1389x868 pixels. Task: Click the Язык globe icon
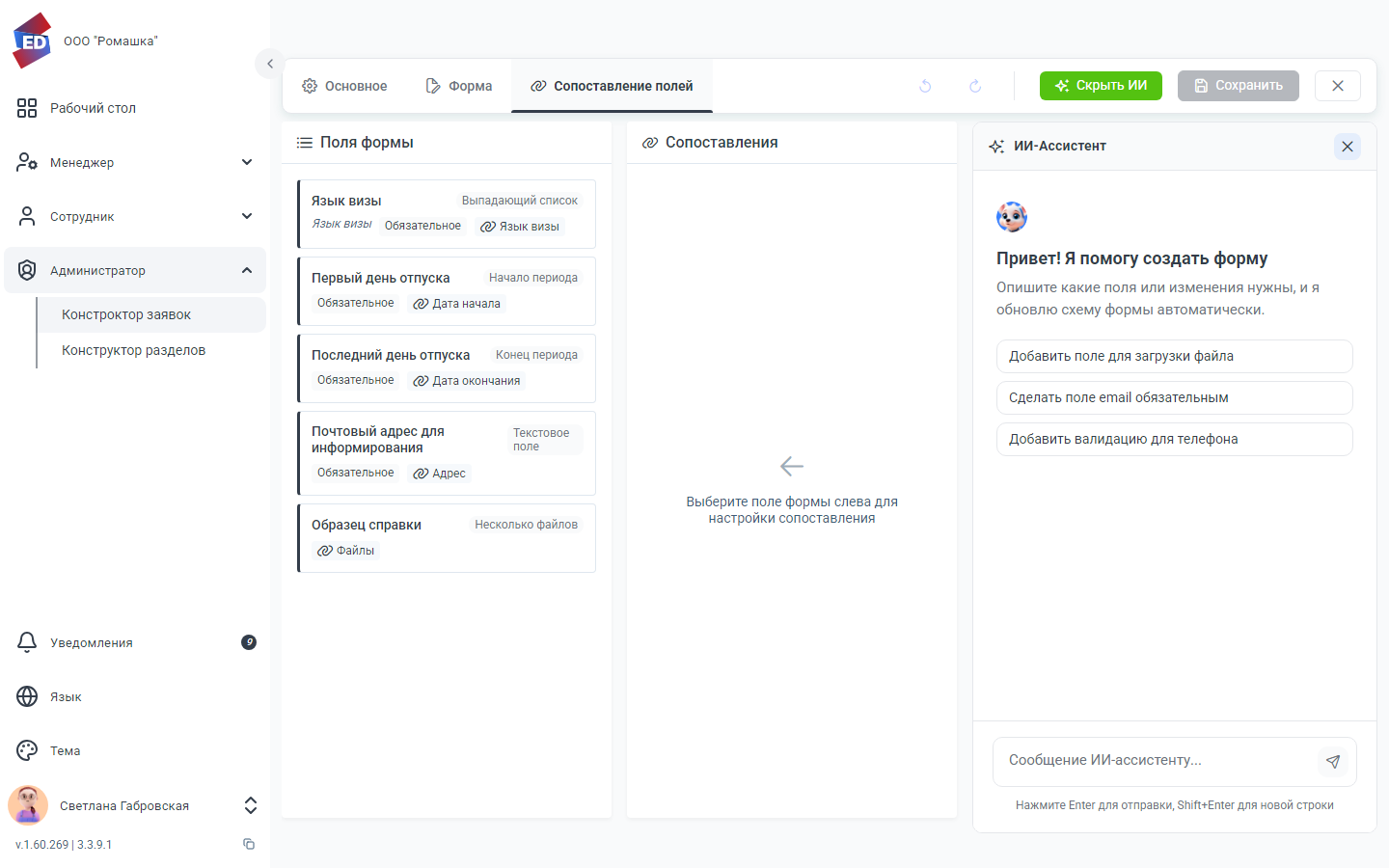coord(27,696)
